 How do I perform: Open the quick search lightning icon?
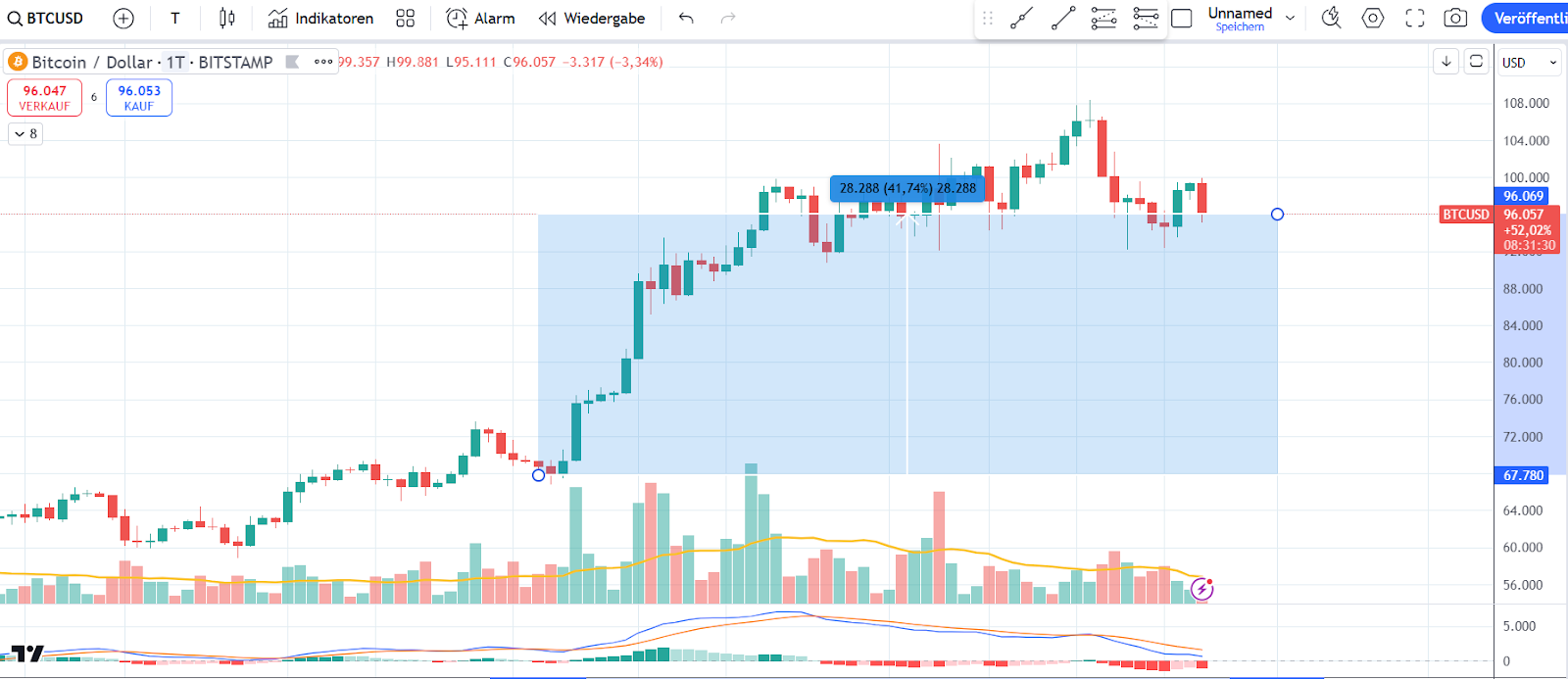pos(1331,18)
